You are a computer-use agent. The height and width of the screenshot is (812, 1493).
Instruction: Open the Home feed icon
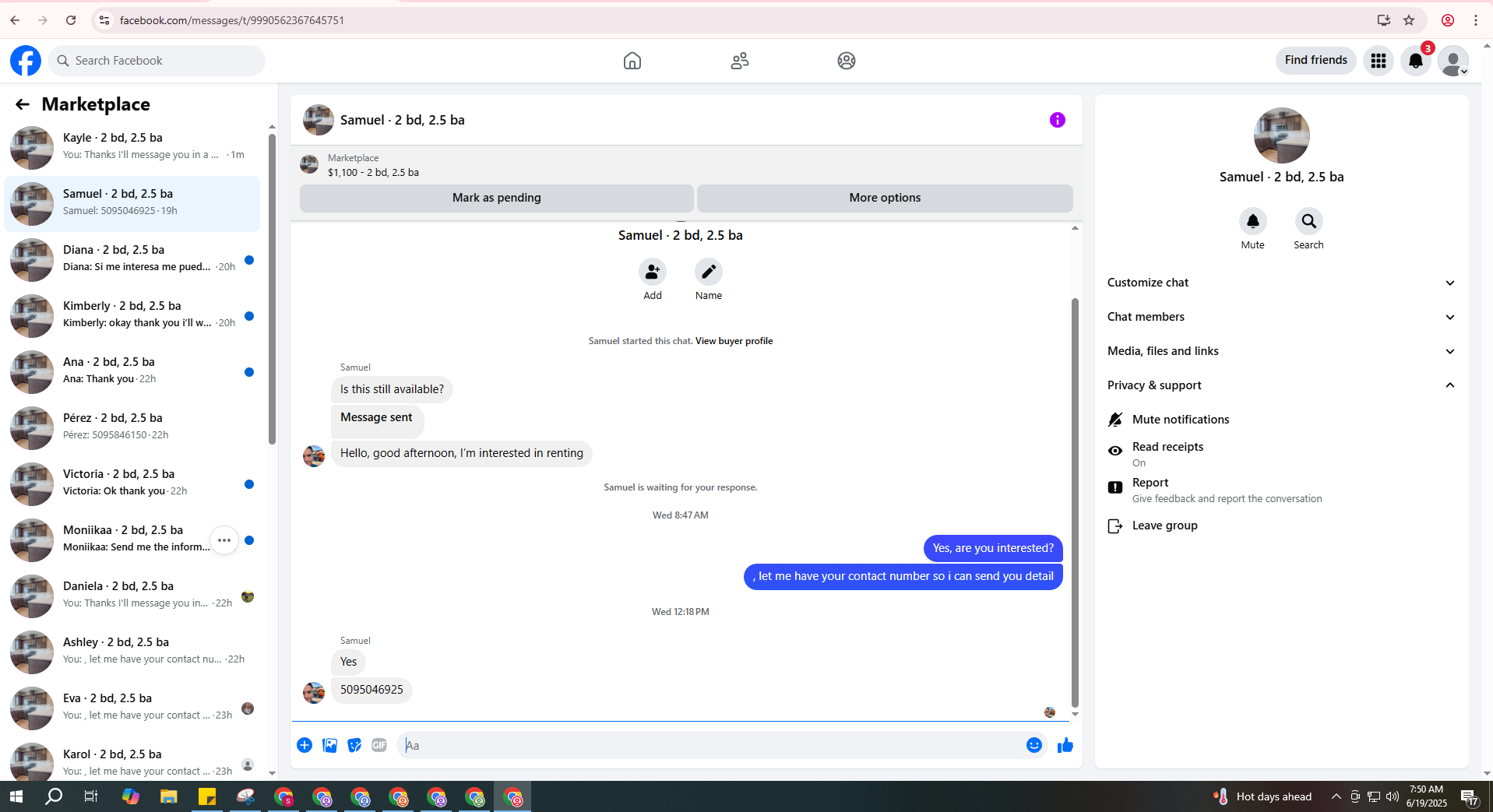click(632, 61)
